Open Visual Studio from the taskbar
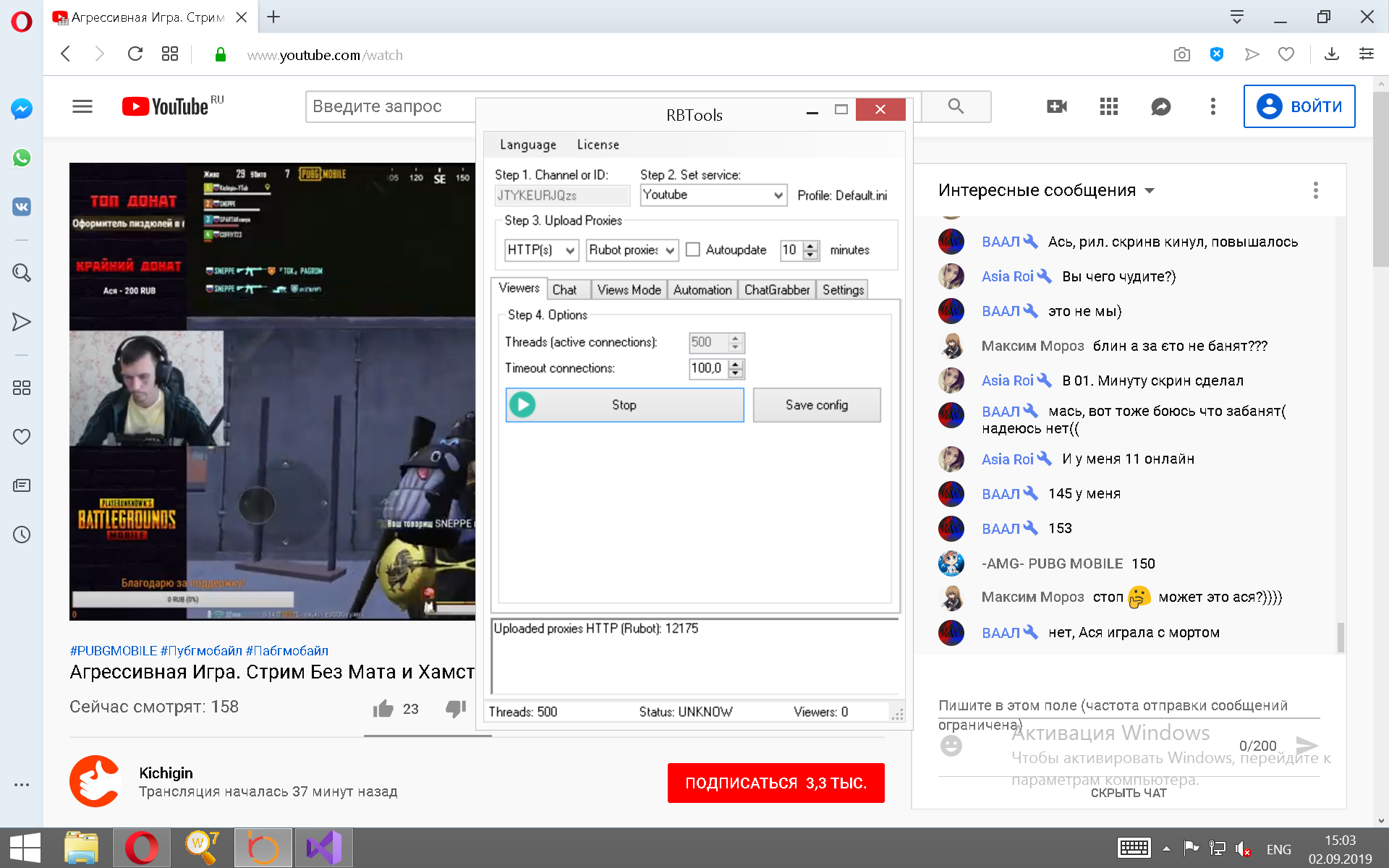Viewport: 1389px width, 868px height. 324,848
